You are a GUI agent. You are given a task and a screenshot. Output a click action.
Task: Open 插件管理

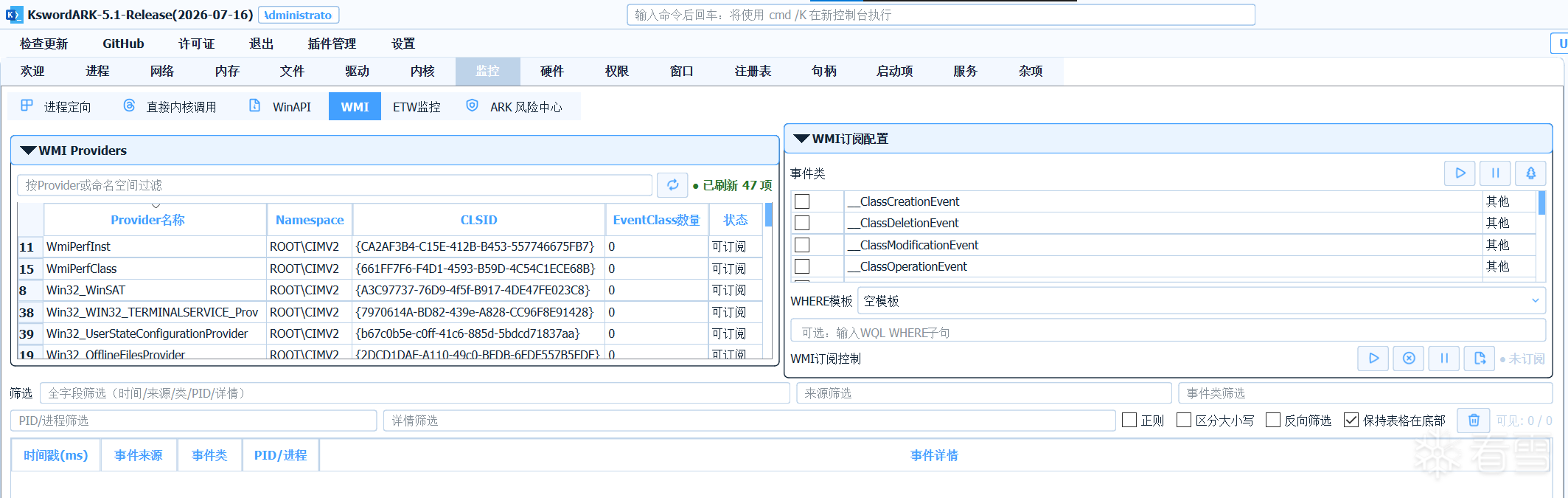pyautogui.click(x=332, y=44)
